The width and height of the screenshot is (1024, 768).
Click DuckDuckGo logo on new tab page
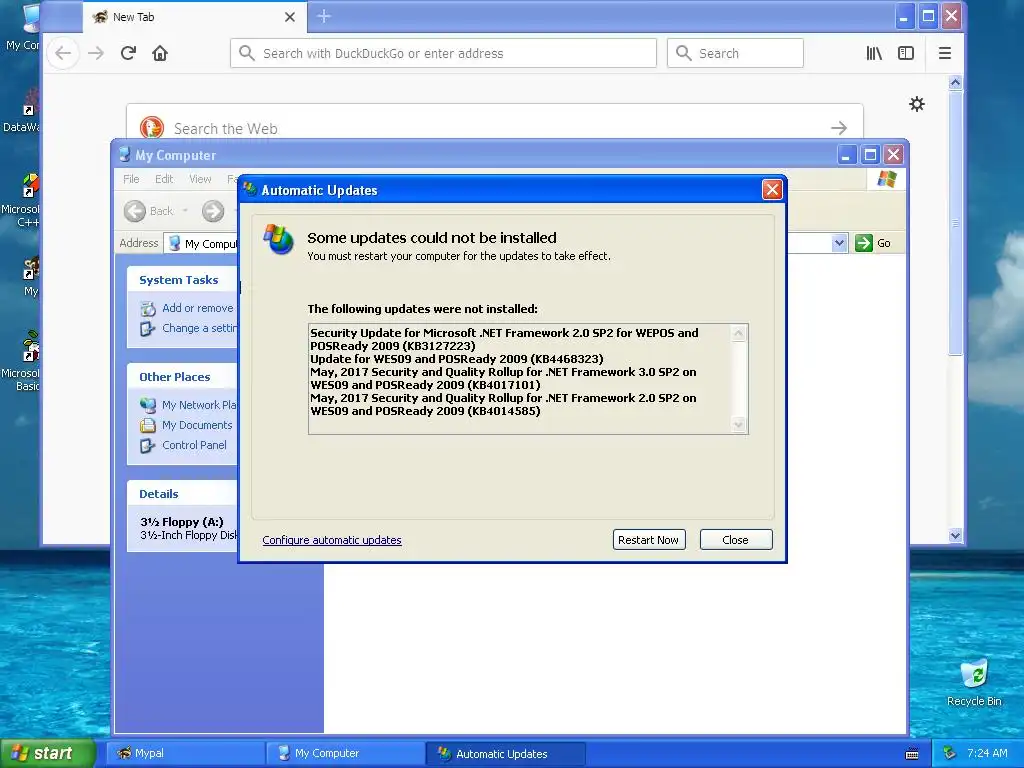click(x=152, y=127)
